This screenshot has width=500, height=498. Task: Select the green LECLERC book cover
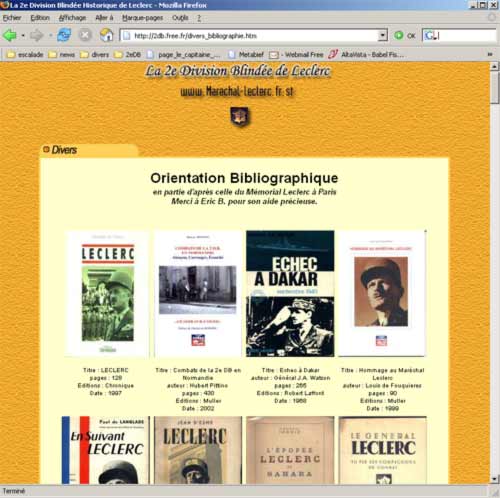point(108,294)
